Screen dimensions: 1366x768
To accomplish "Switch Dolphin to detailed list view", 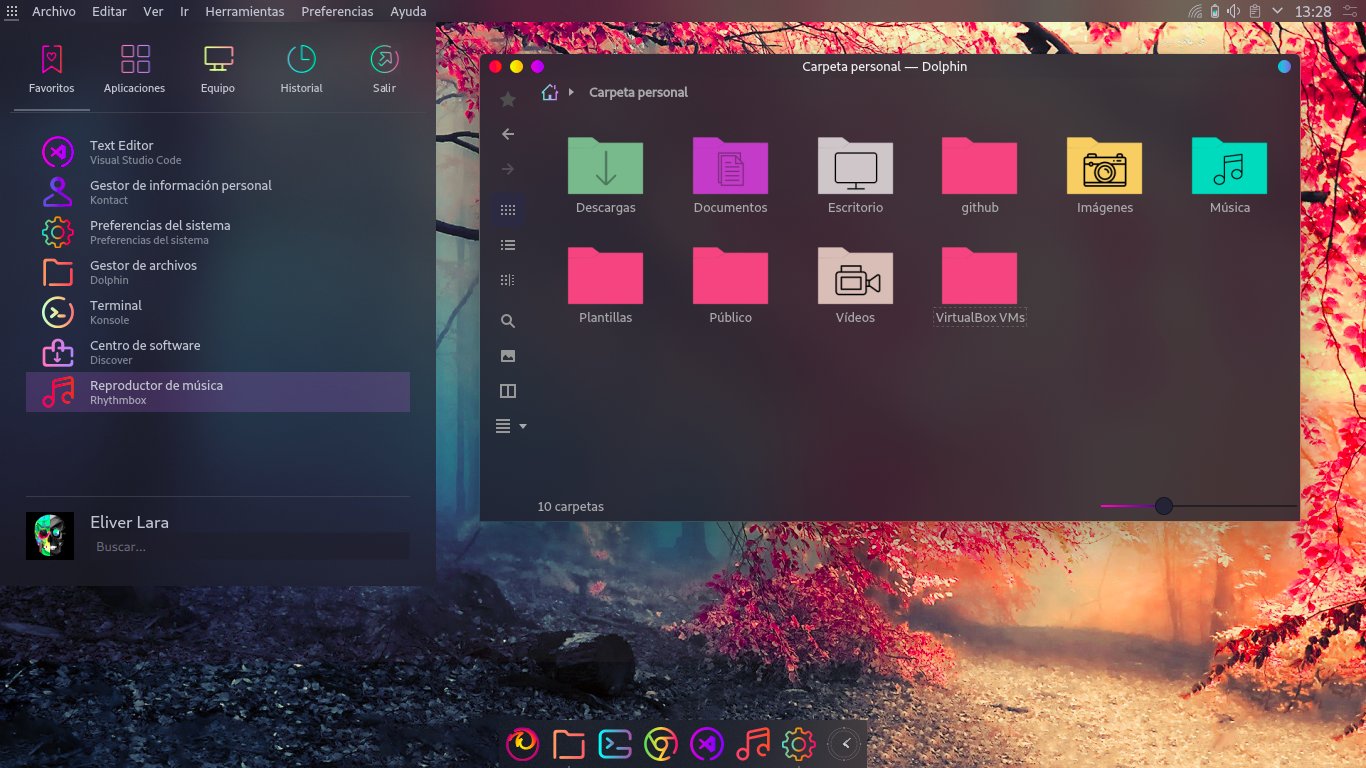I will (508, 244).
